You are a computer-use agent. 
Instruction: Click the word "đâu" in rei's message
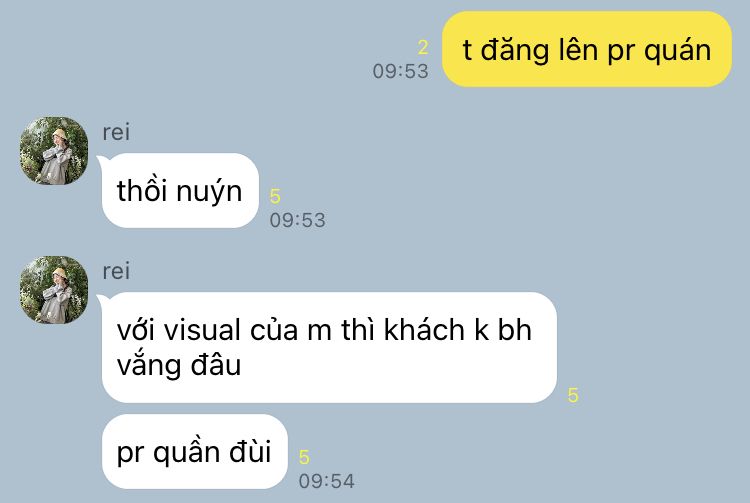click(216, 365)
